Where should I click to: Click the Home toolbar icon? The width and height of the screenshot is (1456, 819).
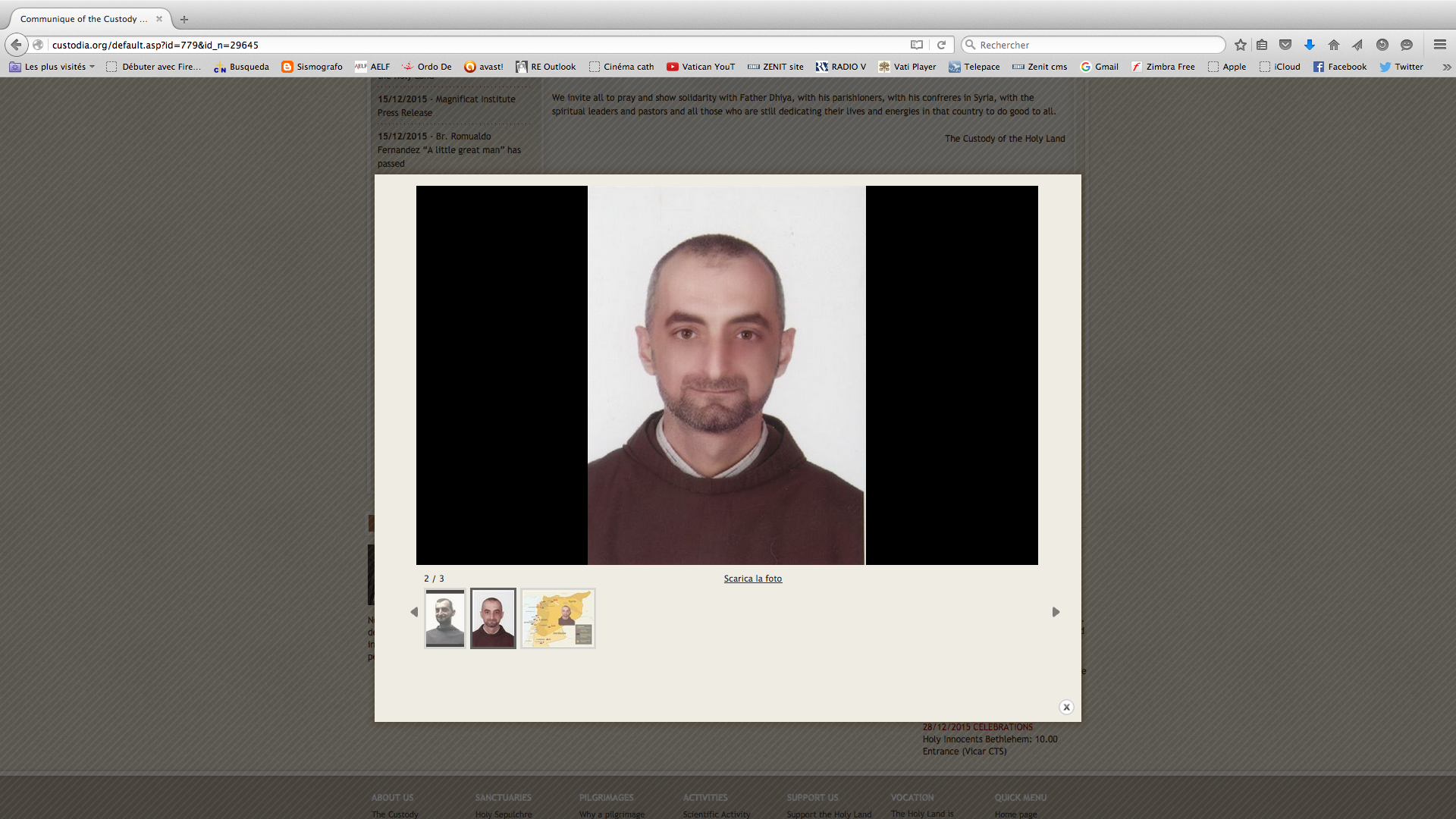(1334, 45)
